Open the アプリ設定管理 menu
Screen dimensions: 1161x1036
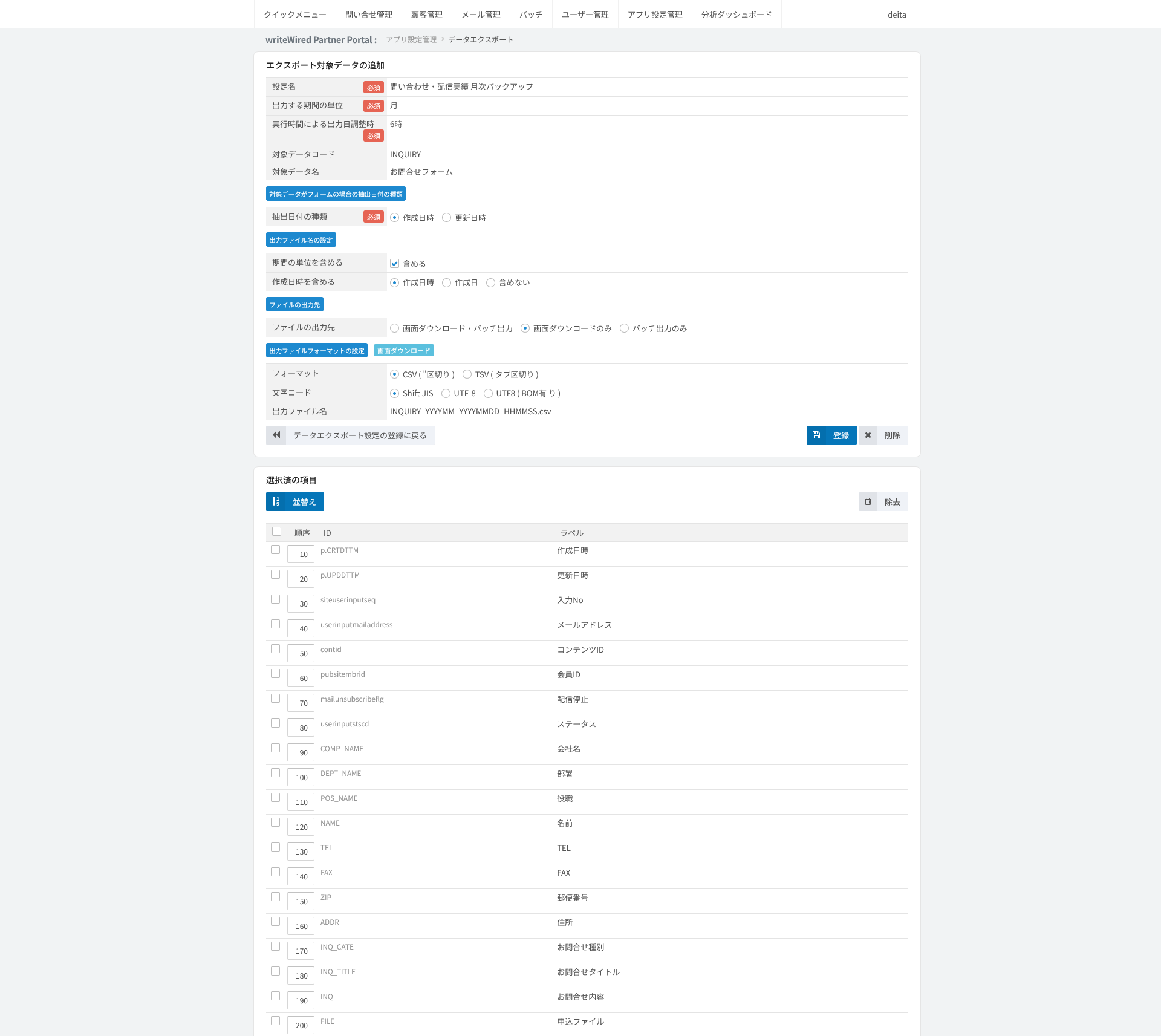(655, 15)
